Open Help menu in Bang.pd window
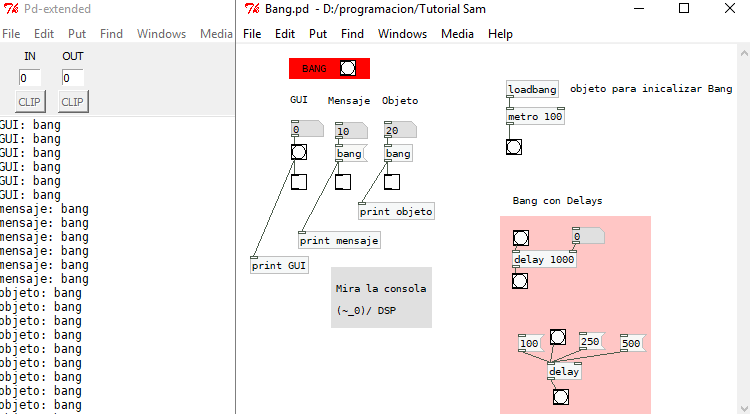Viewport: 750px width, 414px height. pos(500,34)
